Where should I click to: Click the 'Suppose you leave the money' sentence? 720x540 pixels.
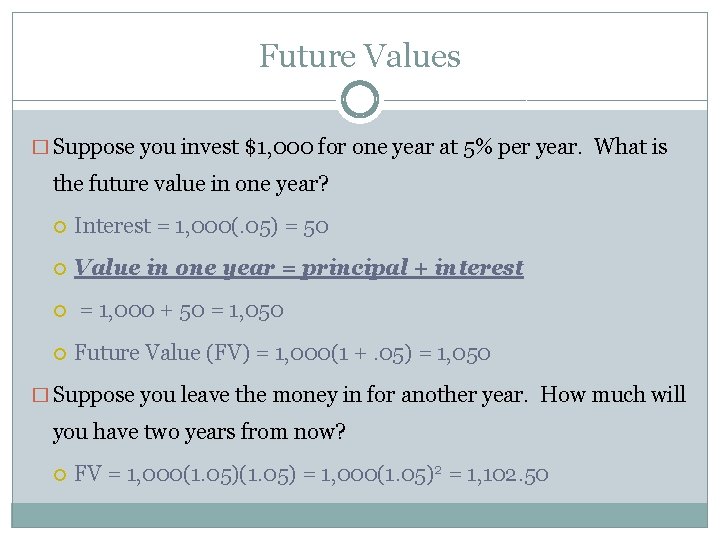[368, 394]
